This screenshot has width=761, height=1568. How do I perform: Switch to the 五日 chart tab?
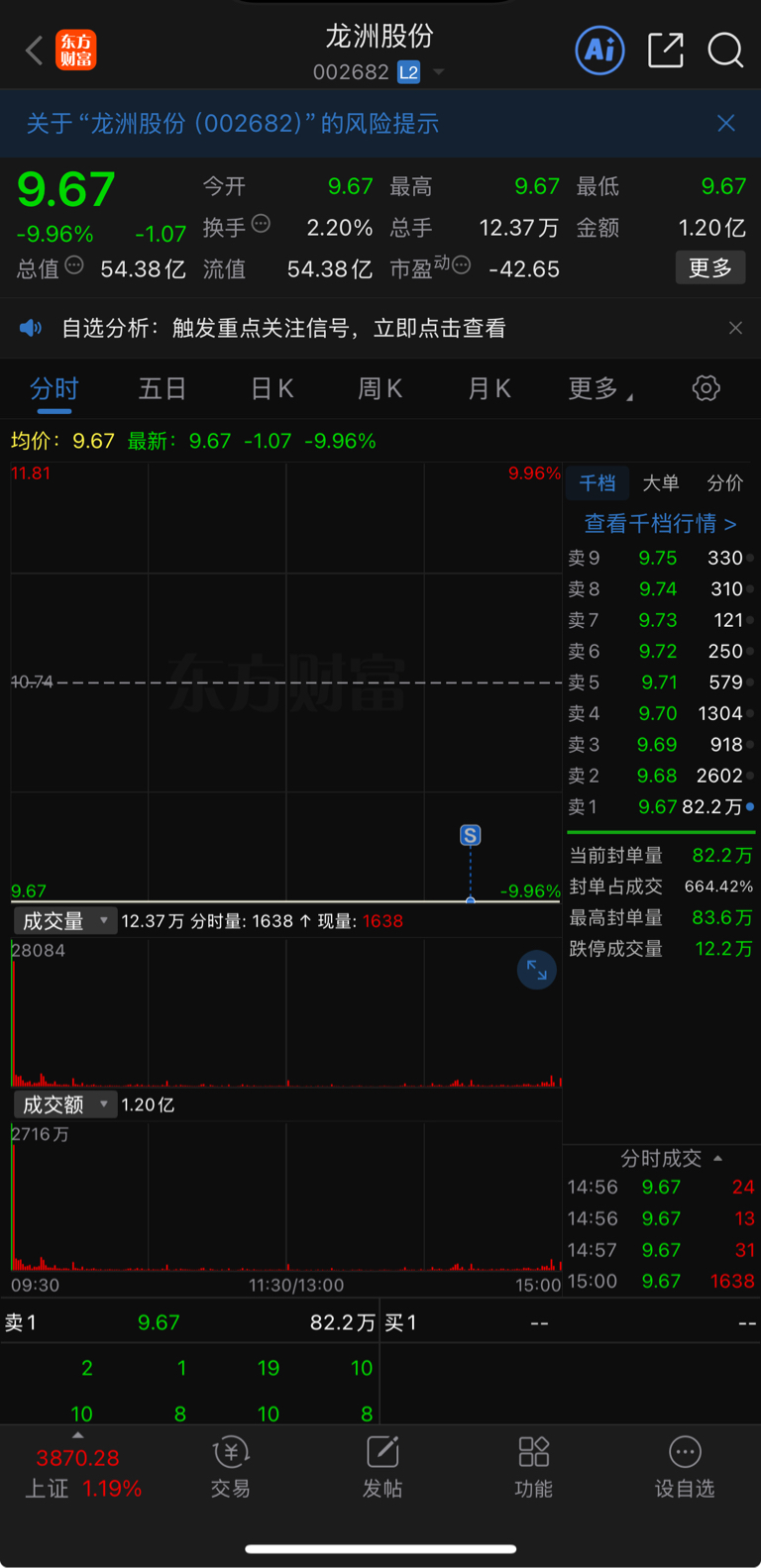(x=163, y=388)
